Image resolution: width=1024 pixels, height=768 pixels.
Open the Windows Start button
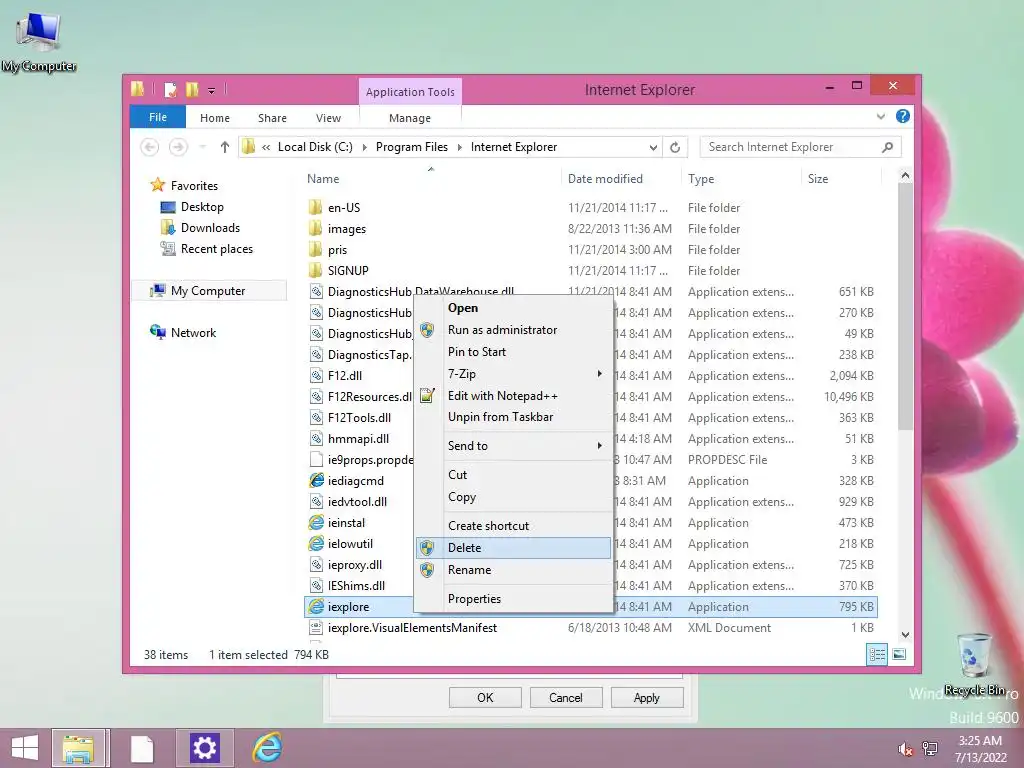point(25,748)
